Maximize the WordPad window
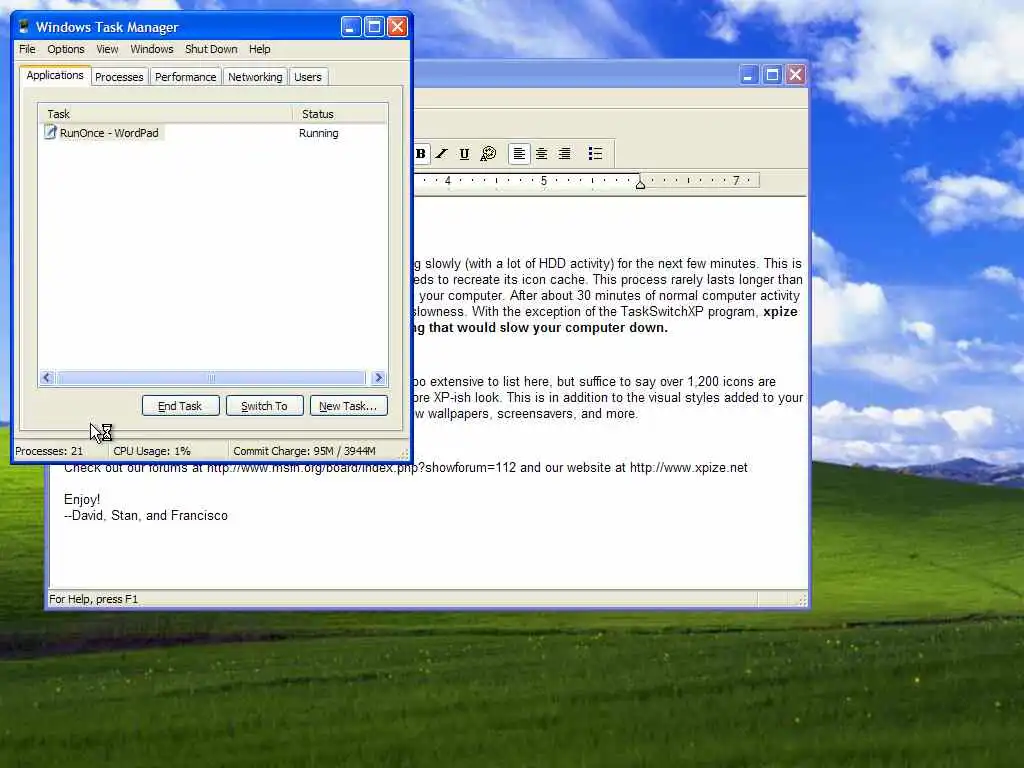The width and height of the screenshot is (1024, 768). pos(772,74)
